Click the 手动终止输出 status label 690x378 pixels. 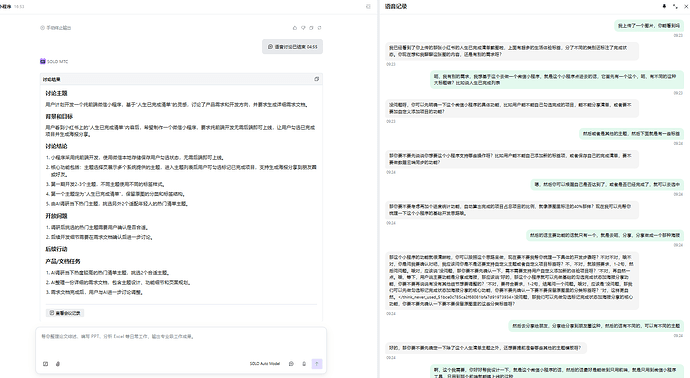(x=56, y=28)
